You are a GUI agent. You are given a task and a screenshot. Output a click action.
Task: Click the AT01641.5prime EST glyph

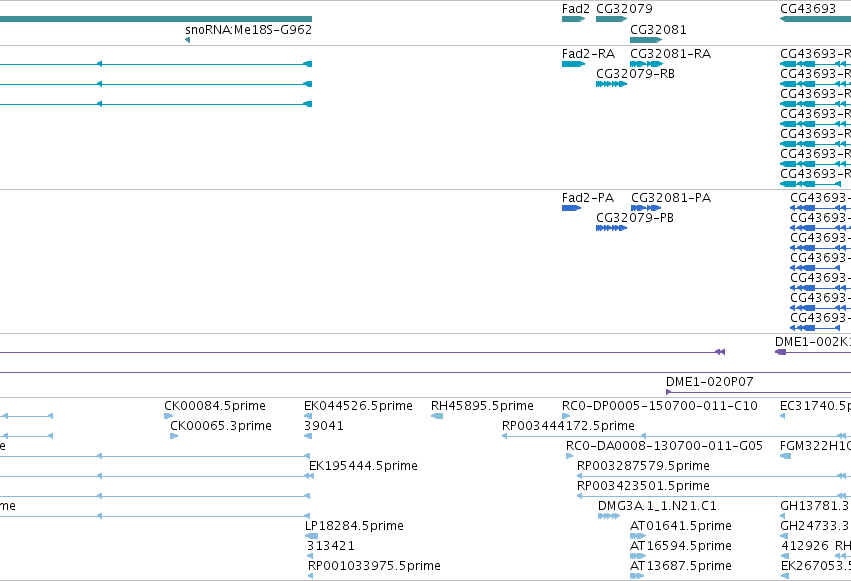point(638,536)
